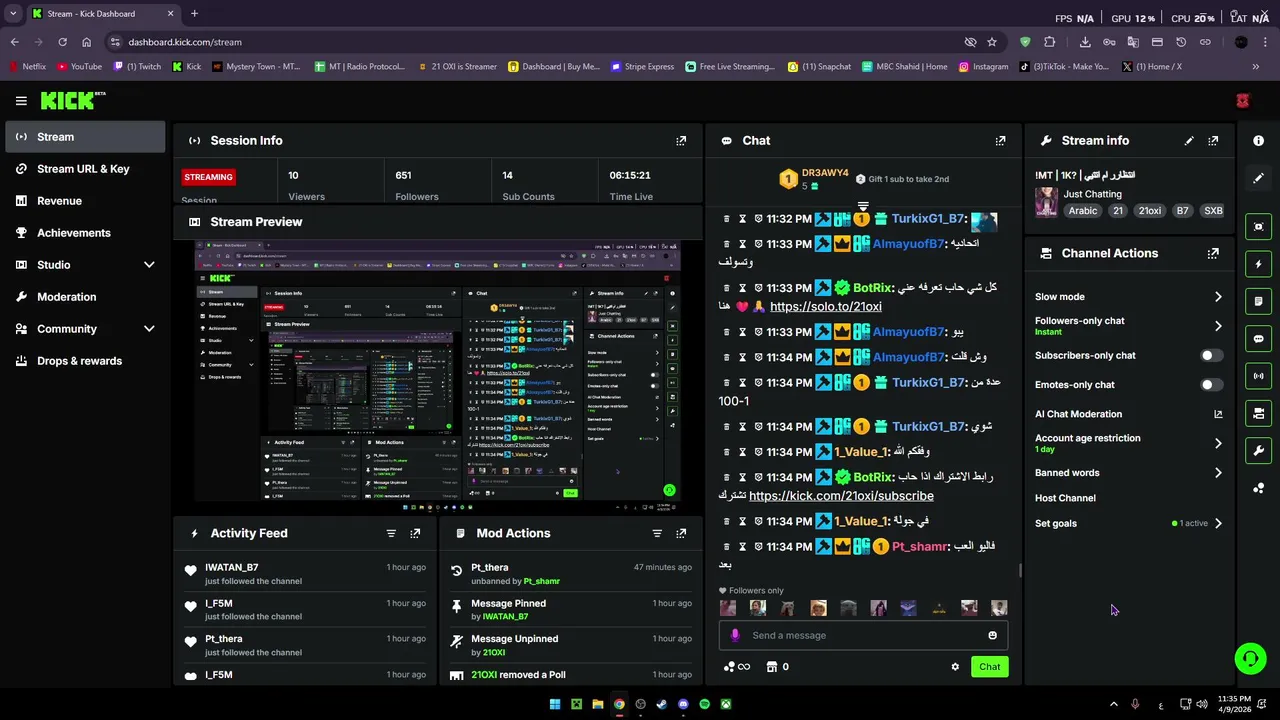The image size is (1280, 720).
Task: Click the green Chat send button
Action: point(989,667)
